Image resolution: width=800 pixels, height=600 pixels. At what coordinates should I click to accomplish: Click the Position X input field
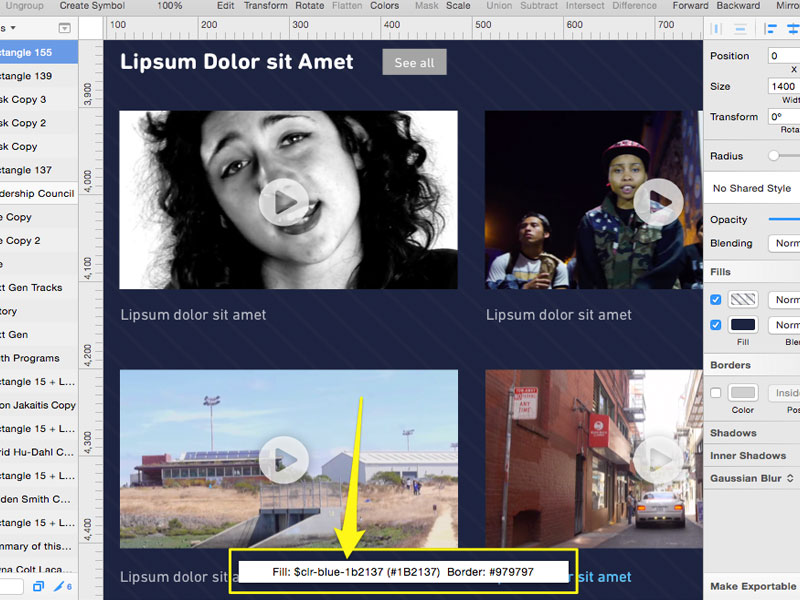pyautogui.click(x=784, y=56)
